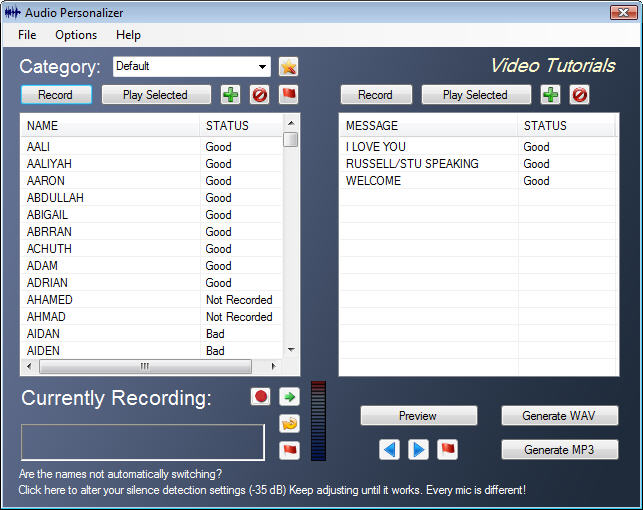
Task: Open the Options menu
Action: point(76,35)
